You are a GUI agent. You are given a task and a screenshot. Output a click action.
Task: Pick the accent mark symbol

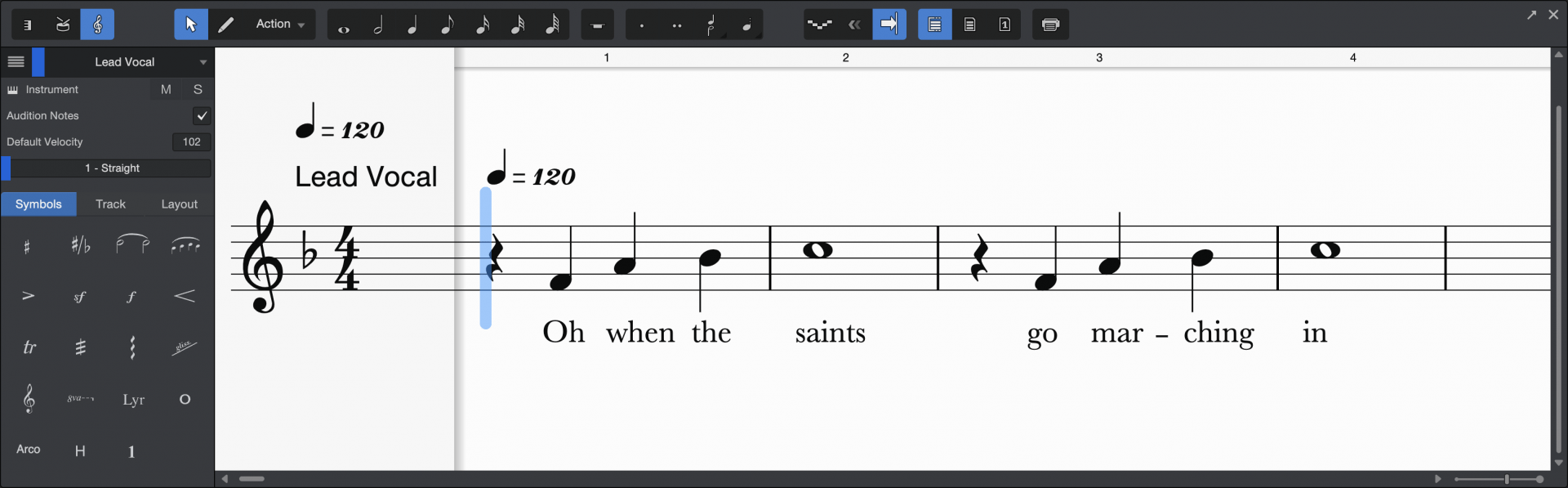28,296
